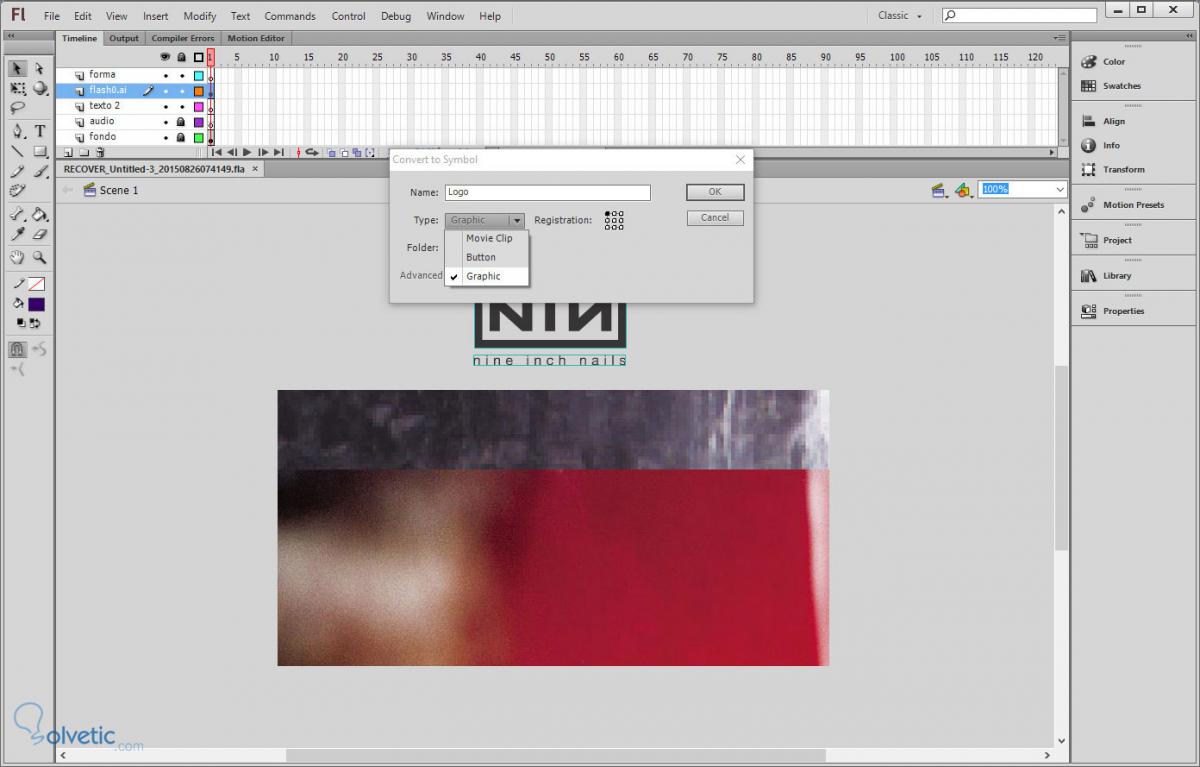This screenshot has width=1200, height=767.
Task: Open the Modify menu
Action: click(200, 16)
